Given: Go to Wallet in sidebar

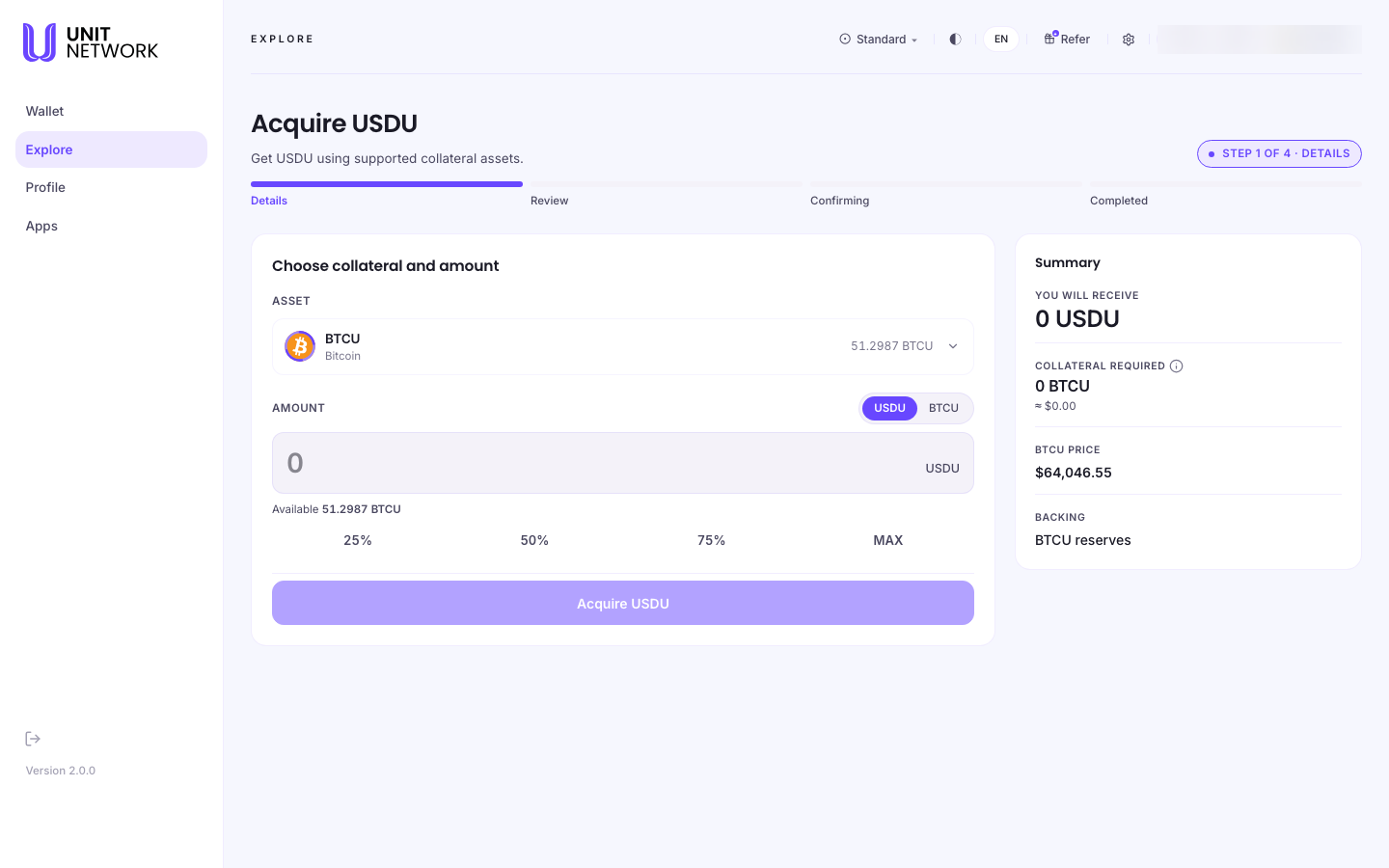Looking at the screenshot, I should [111, 111].
